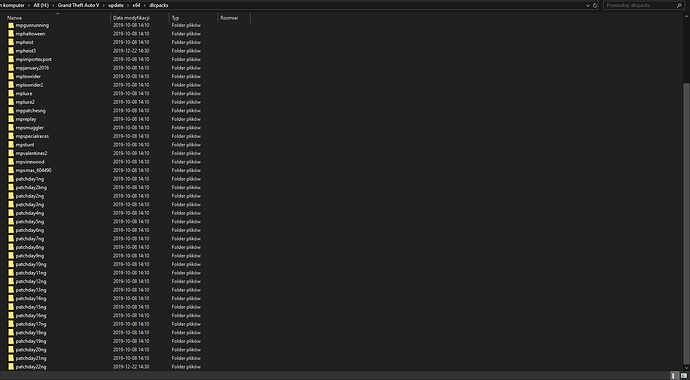Click the patchday6ng folder name
Image resolution: width=690 pixels, height=380 pixels.
29,230
